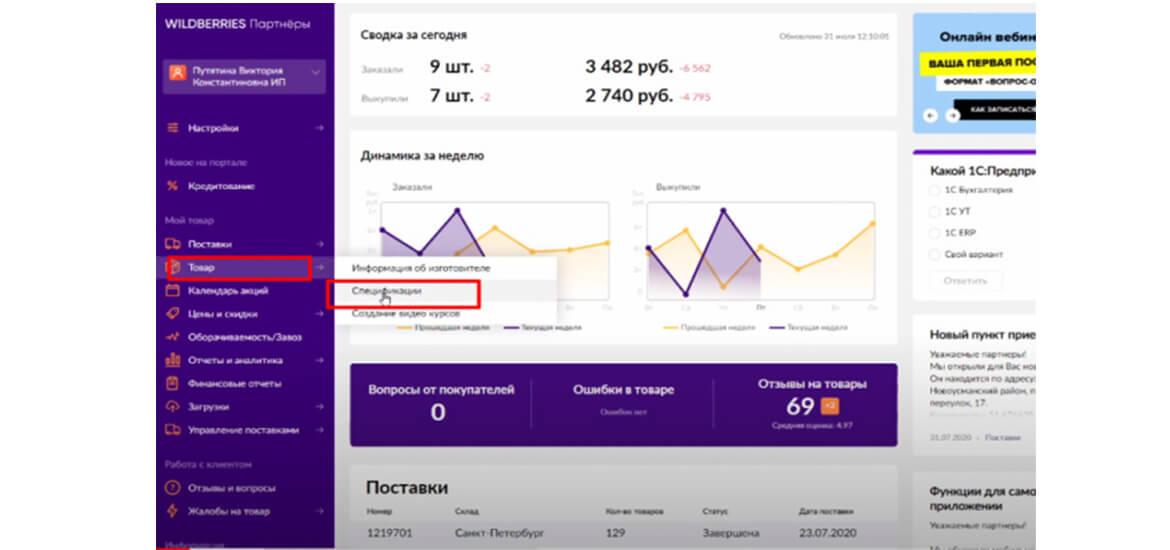The width and height of the screenshot is (1170, 550).
Task: Click the next slide arrow on webinar banner
Action: tap(952, 115)
